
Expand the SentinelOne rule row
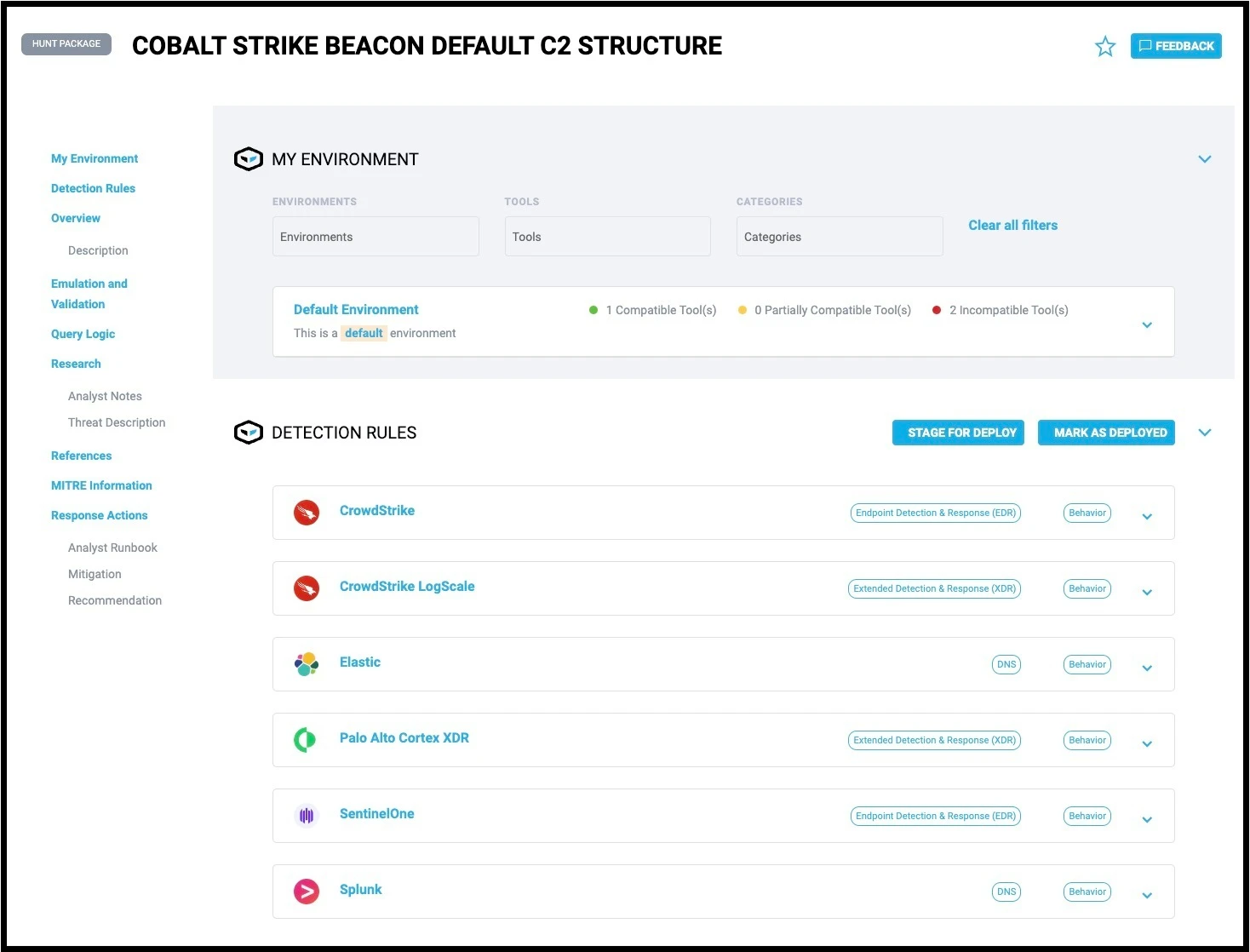1147,820
